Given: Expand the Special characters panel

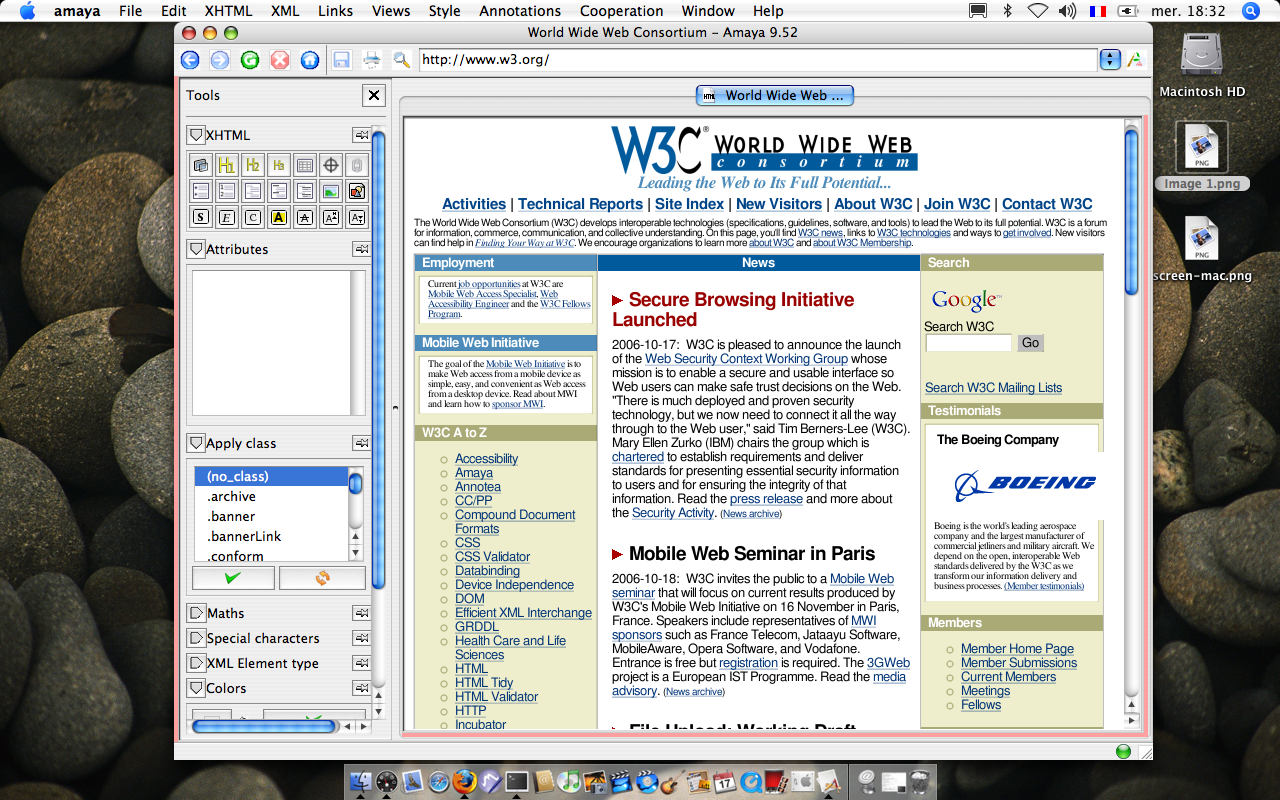Looking at the screenshot, I should tap(196, 638).
